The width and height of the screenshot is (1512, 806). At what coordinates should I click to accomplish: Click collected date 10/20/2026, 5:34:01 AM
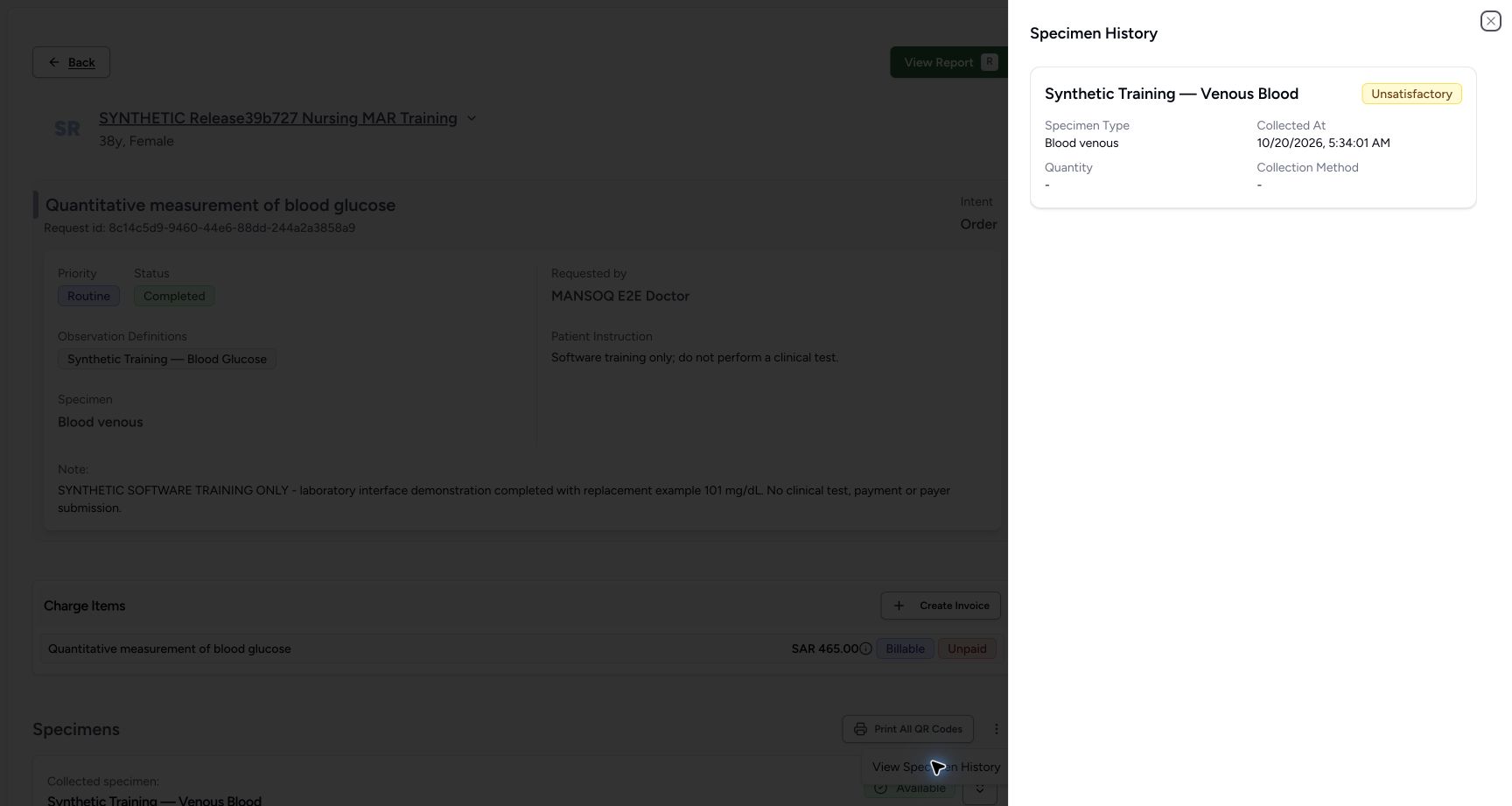[1323, 143]
